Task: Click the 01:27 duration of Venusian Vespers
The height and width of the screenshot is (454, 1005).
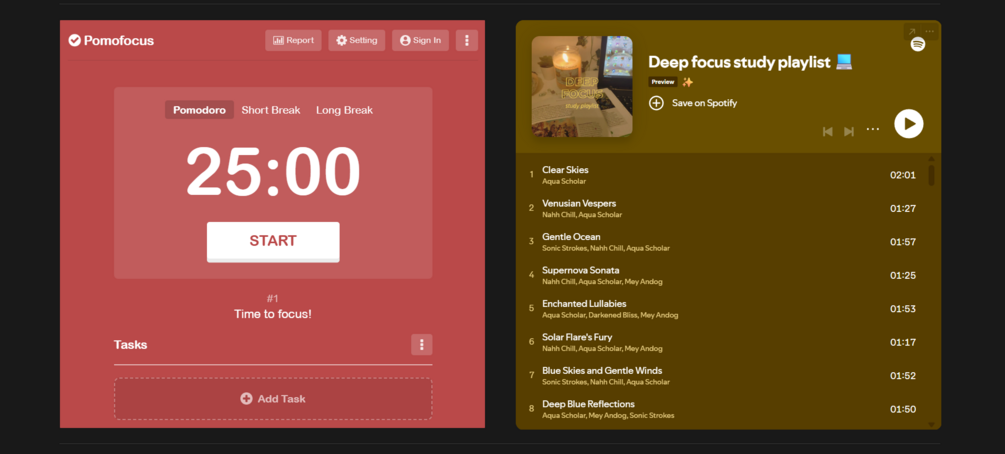Action: 902,208
